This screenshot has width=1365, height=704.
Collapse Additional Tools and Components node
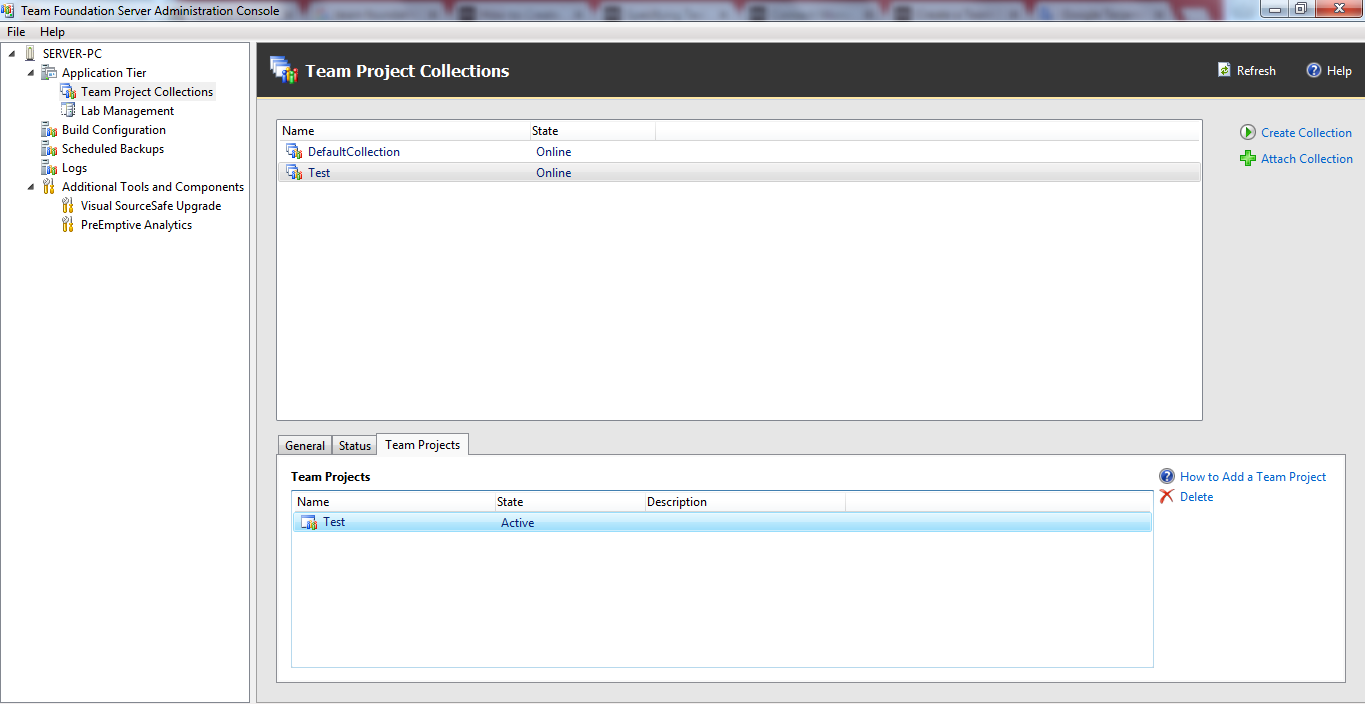(30, 186)
